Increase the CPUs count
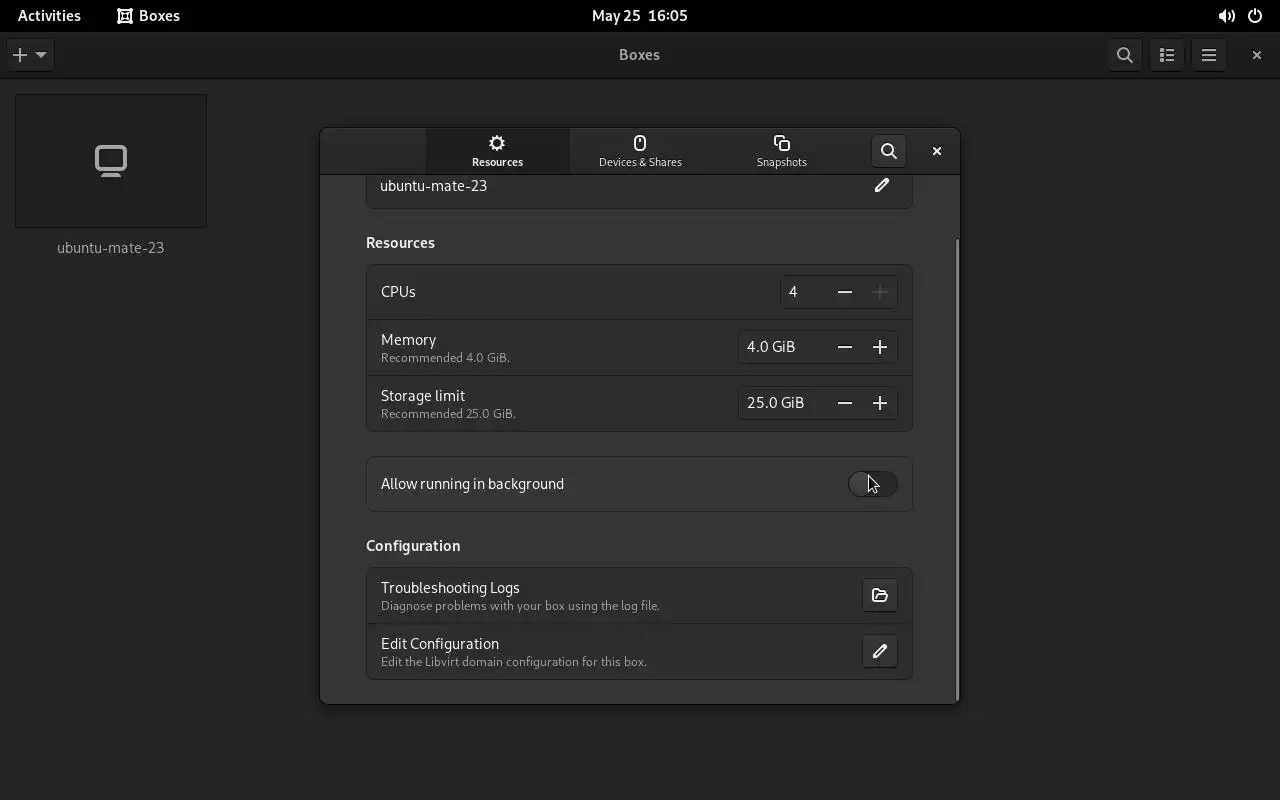This screenshot has height=800, width=1280. (x=880, y=292)
